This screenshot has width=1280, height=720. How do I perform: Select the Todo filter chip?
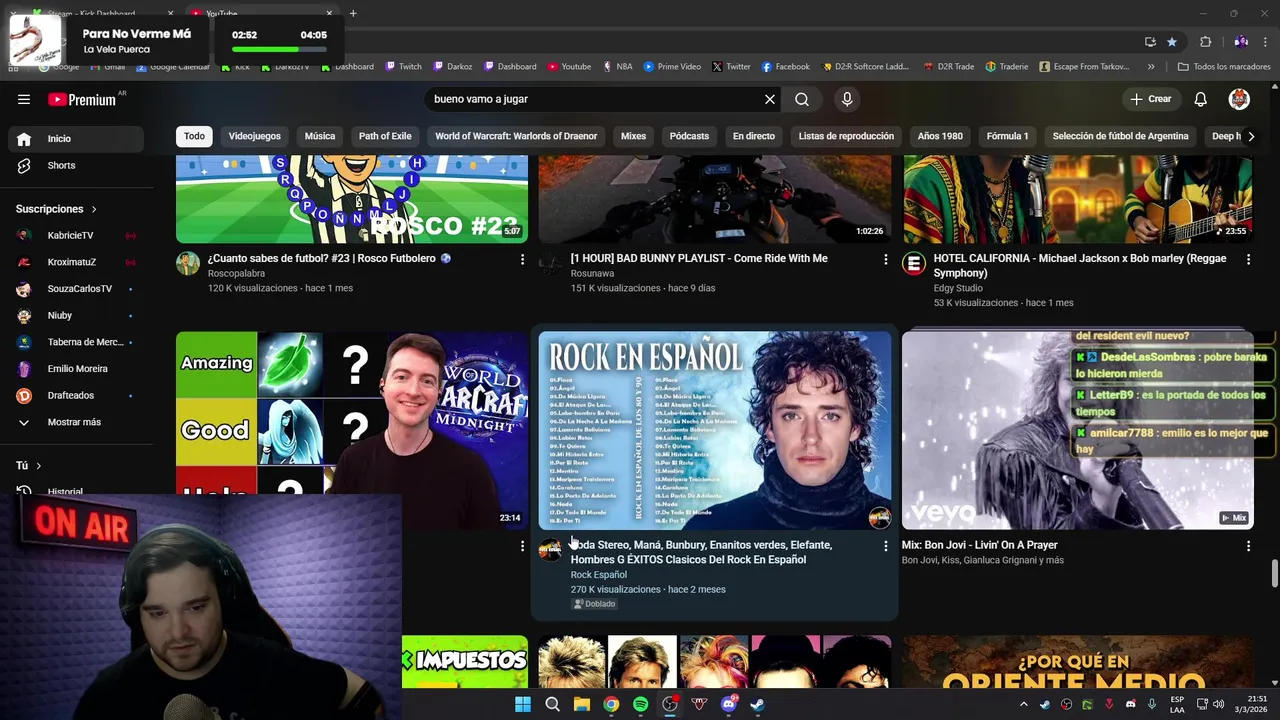coord(194,136)
